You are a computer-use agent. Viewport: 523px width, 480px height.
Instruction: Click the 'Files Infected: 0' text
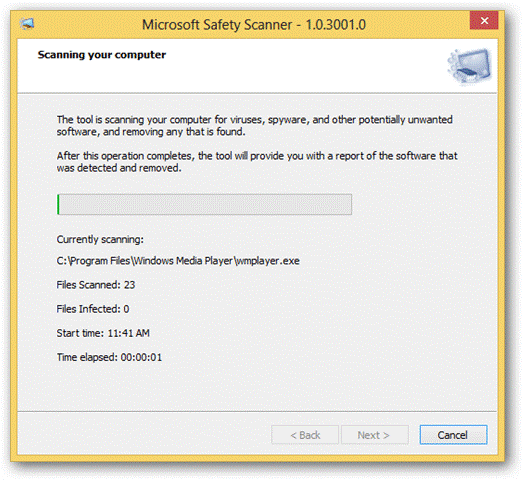93,309
